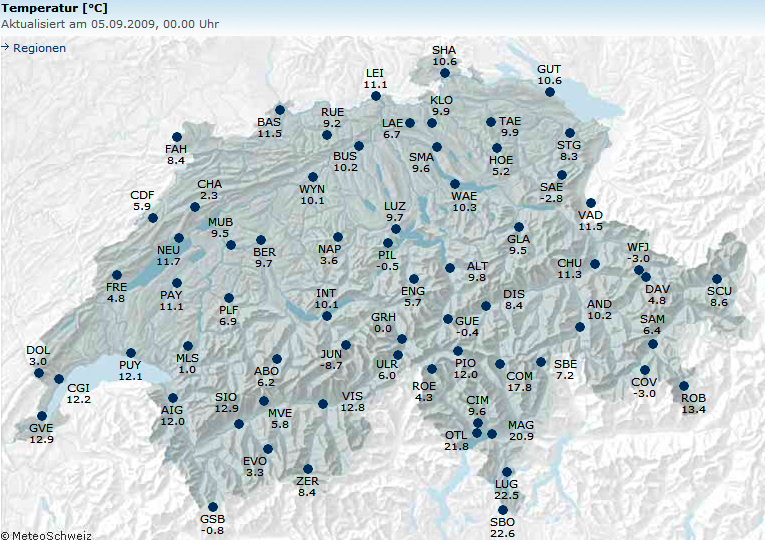The height and width of the screenshot is (540, 765).
Task: Click the MUB 9.5 label
Action: click(x=221, y=228)
